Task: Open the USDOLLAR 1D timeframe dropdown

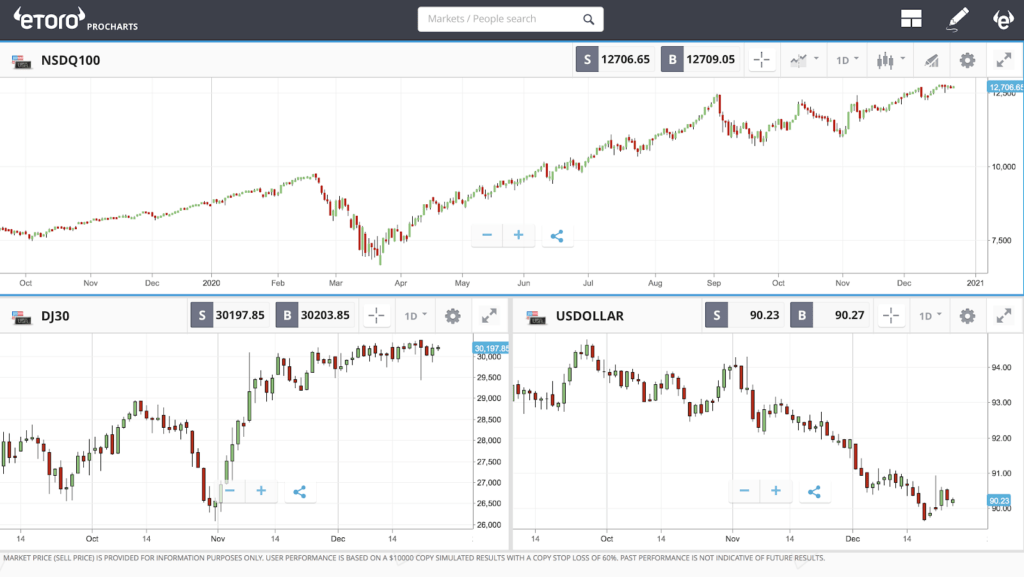Action: (930, 316)
